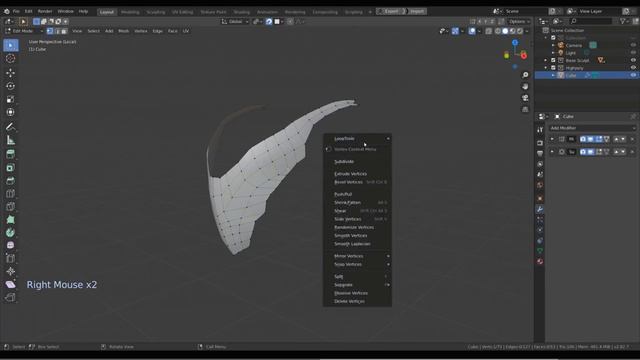This screenshot has height=360, width=640.
Task: Choose Dissolve Vertices in the context menu
Action: 358,293
